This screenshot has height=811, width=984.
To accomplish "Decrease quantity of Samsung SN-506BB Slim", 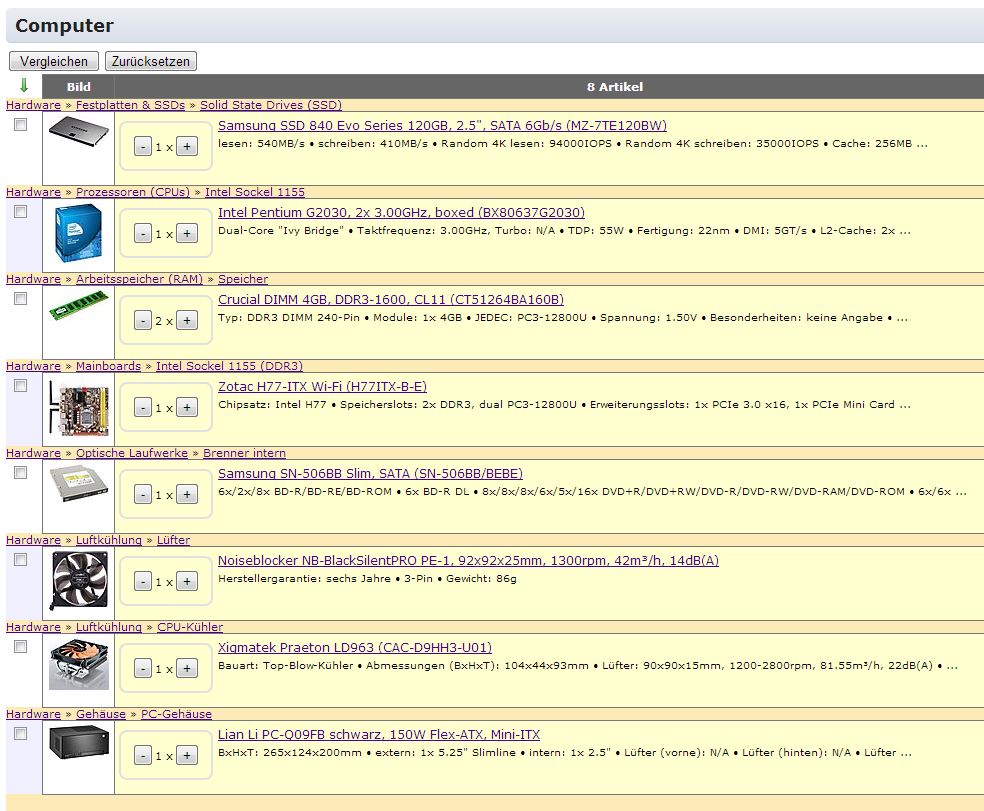I will point(143,495).
